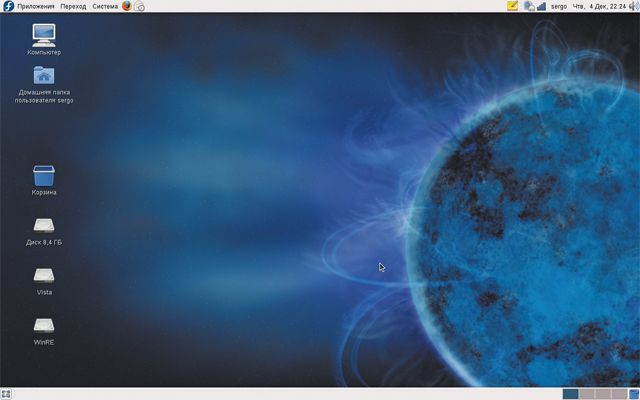
Task: Switch to the second workspace
Action: pos(587,394)
